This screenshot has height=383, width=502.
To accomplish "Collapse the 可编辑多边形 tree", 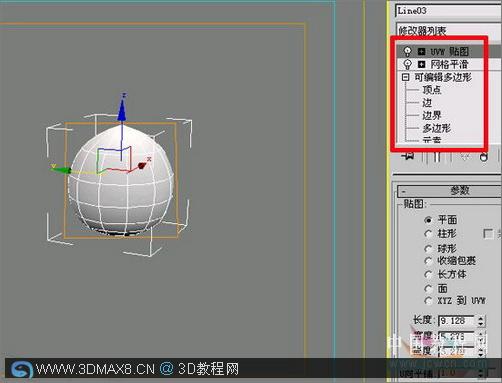I will pyautogui.click(x=405, y=77).
